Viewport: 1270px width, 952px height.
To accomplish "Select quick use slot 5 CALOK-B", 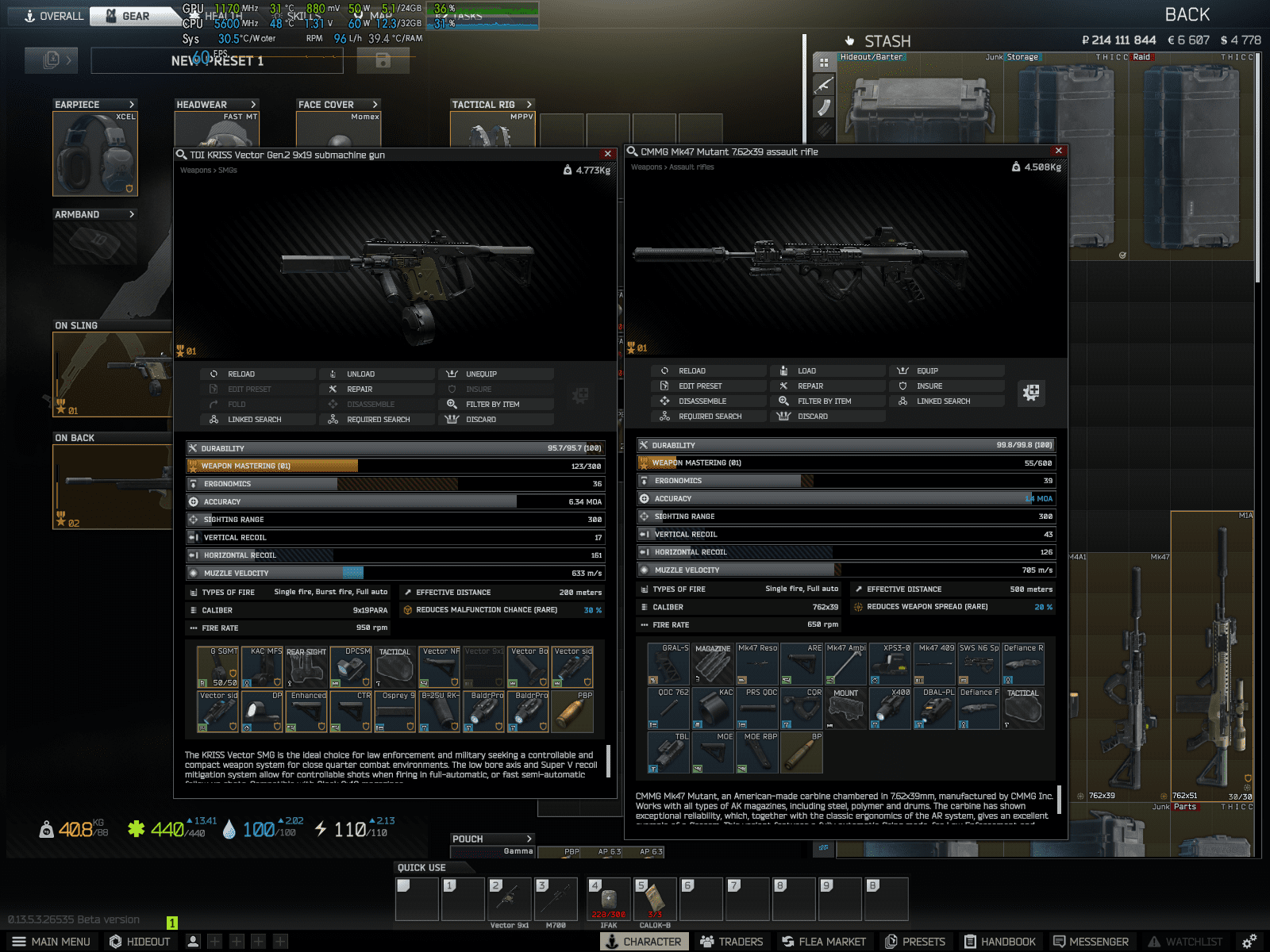I will pyautogui.click(x=655, y=898).
